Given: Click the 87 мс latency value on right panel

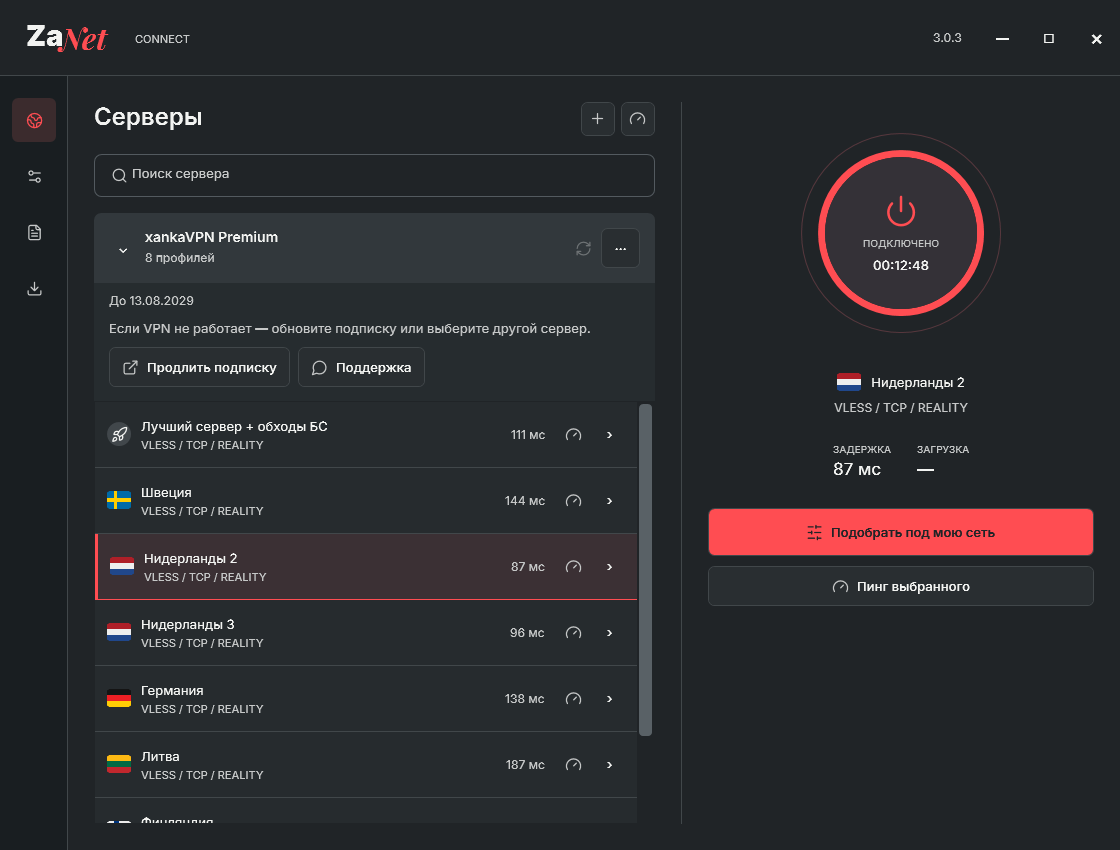Looking at the screenshot, I should click(856, 469).
